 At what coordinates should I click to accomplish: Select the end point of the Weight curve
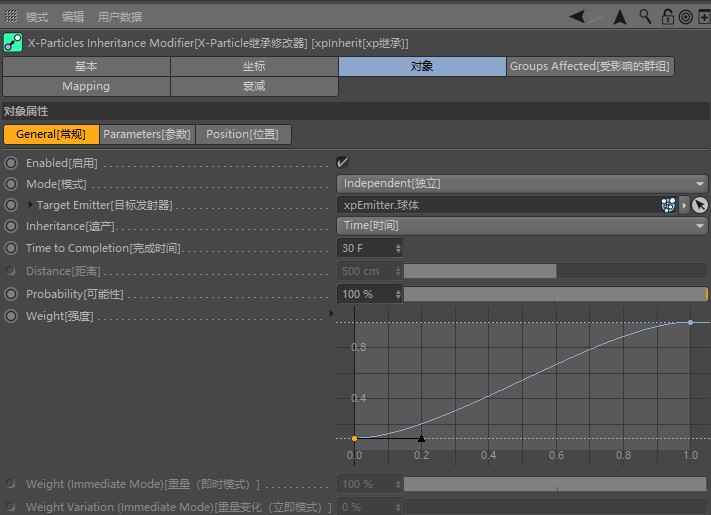[690, 322]
